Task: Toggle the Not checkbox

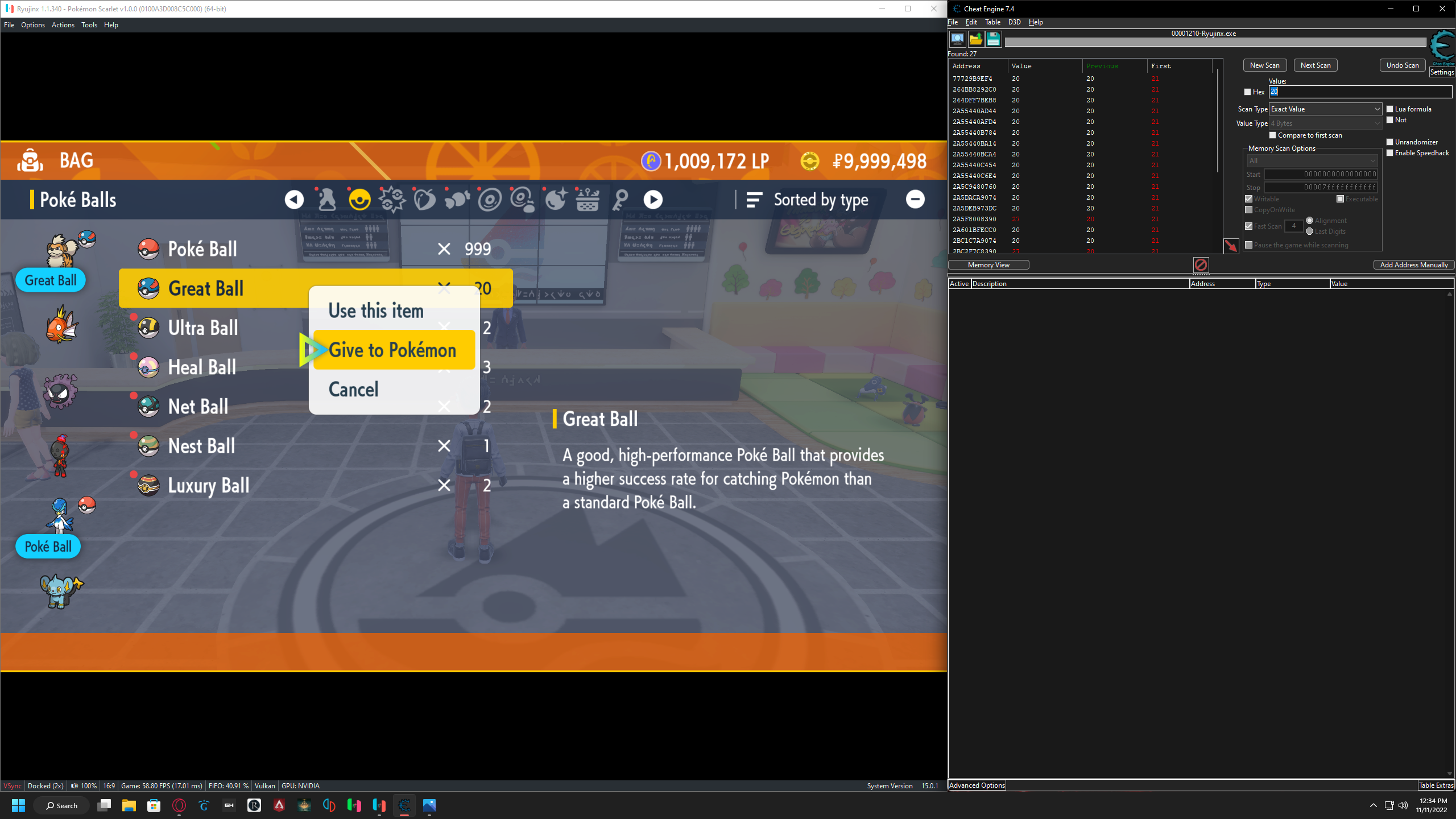Action: click(1390, 119)
